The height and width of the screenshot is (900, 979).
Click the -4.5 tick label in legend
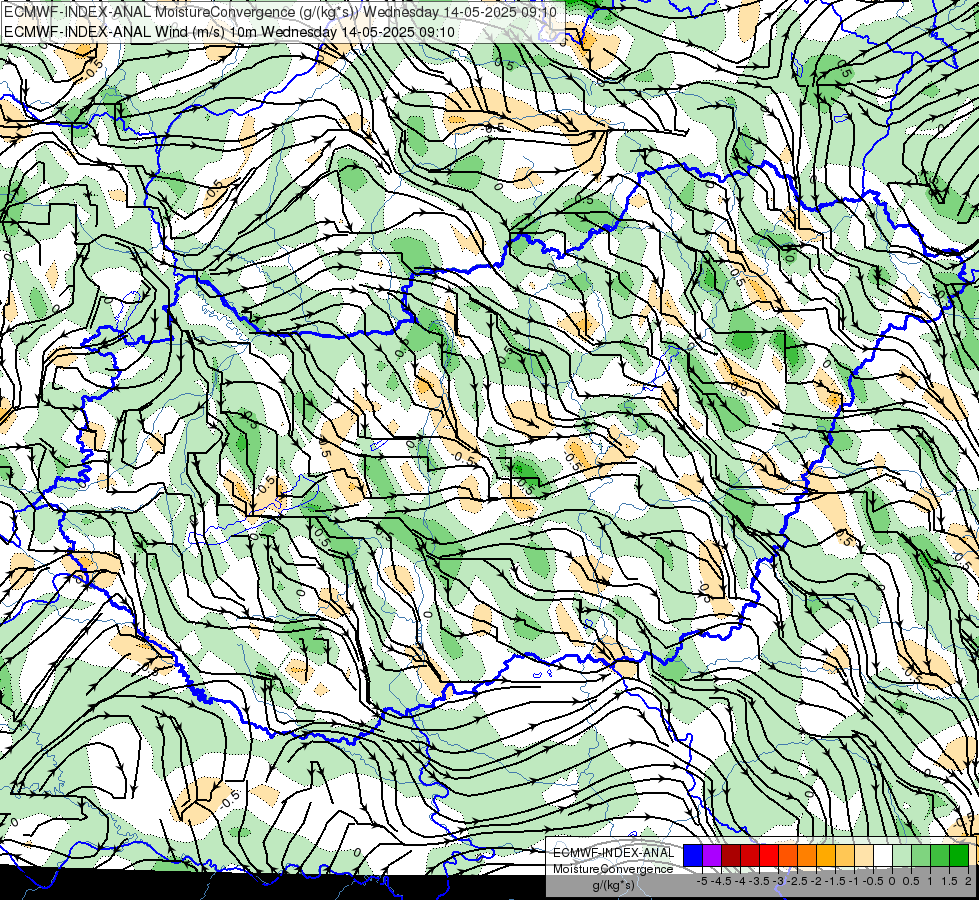tap(721, 881)
